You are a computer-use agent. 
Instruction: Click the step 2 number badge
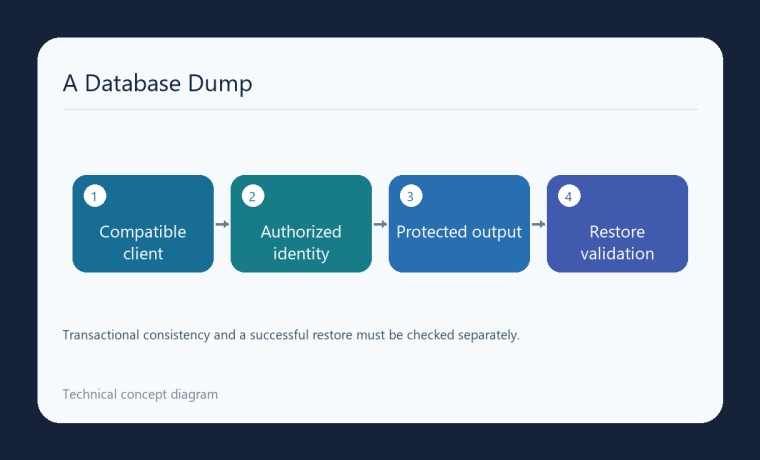(x=253, y=196)
